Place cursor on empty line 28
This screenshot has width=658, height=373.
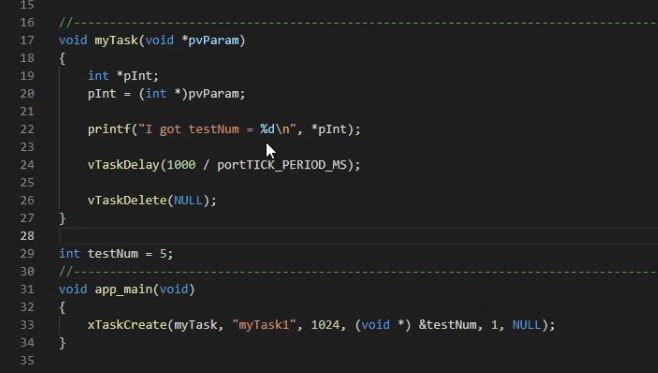tap(358, 236)
